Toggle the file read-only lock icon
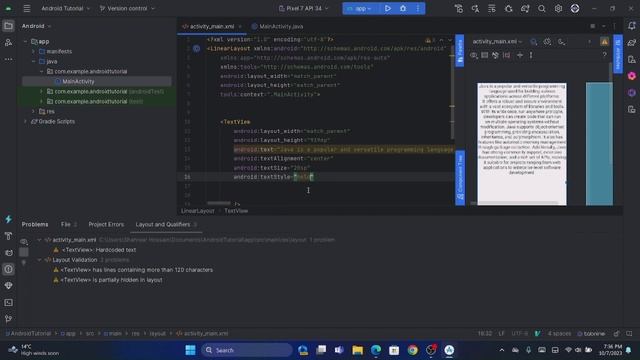Image resolution: width=640 pixels, height=360 pixels. pyautogui.click(x=616, y=333)
